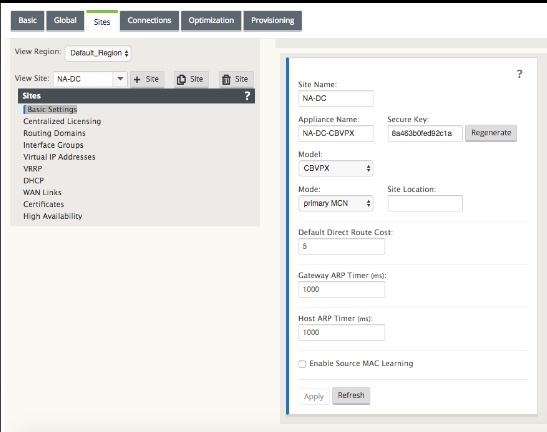Open WAN Links section
The height and width of the screenshot is (432, 547).
[42, 192]
